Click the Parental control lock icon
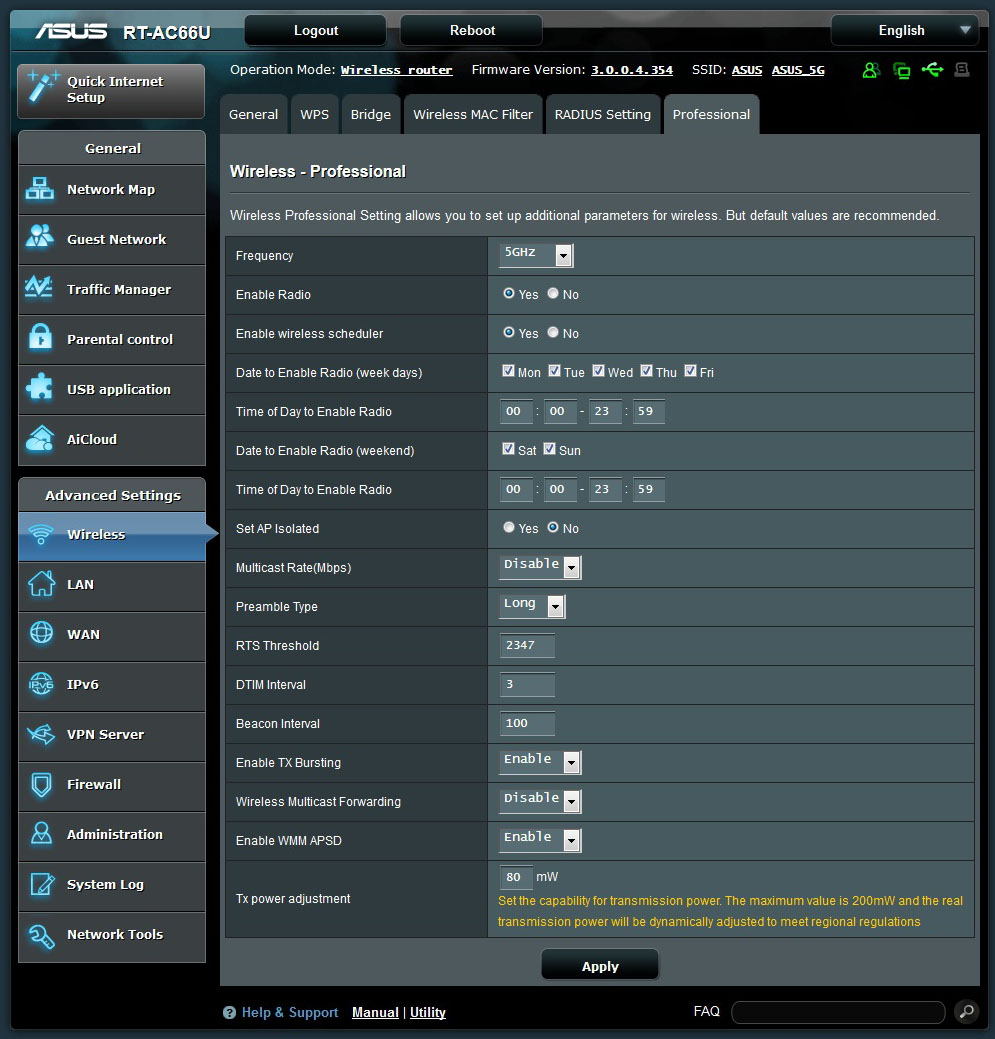The width and height of the screenshot is (995, 1039). point(40,337)
